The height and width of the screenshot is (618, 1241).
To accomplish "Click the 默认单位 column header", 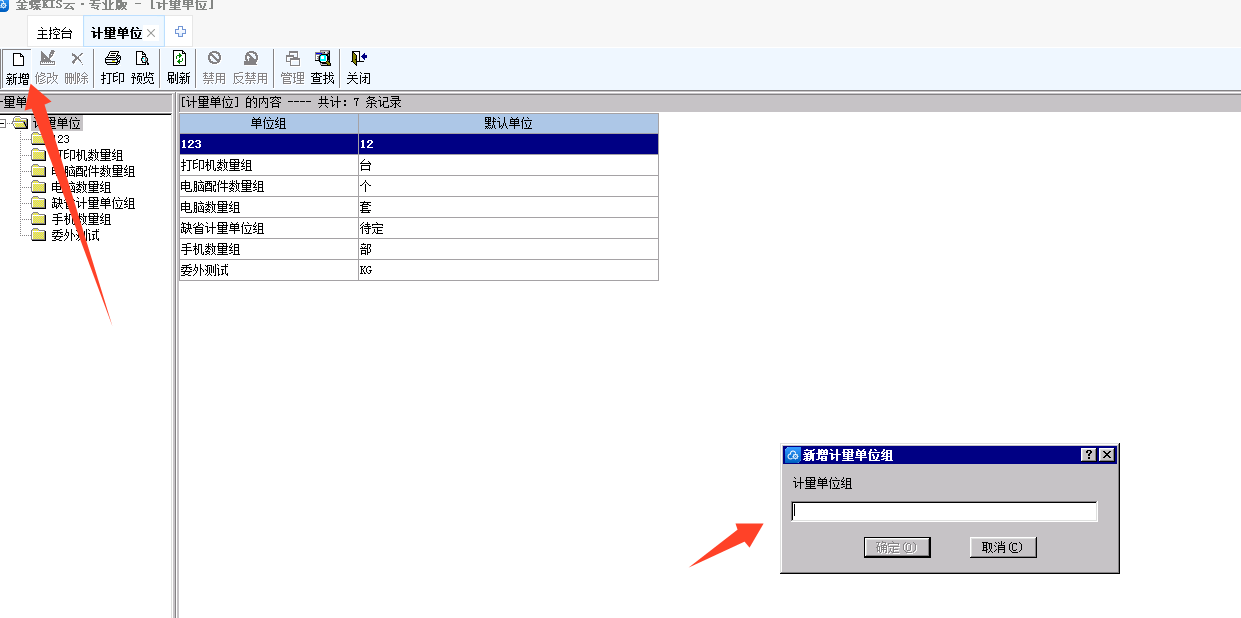I will coord(508,123).
